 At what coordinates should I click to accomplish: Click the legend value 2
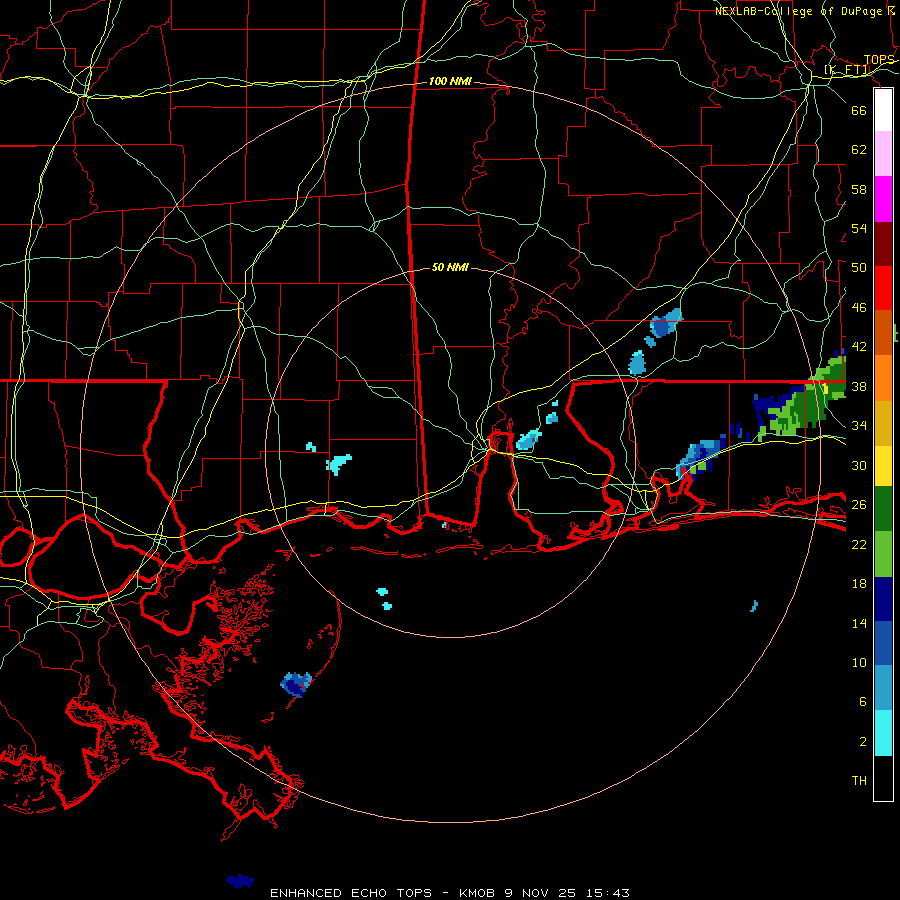click(x=863, y=742)
